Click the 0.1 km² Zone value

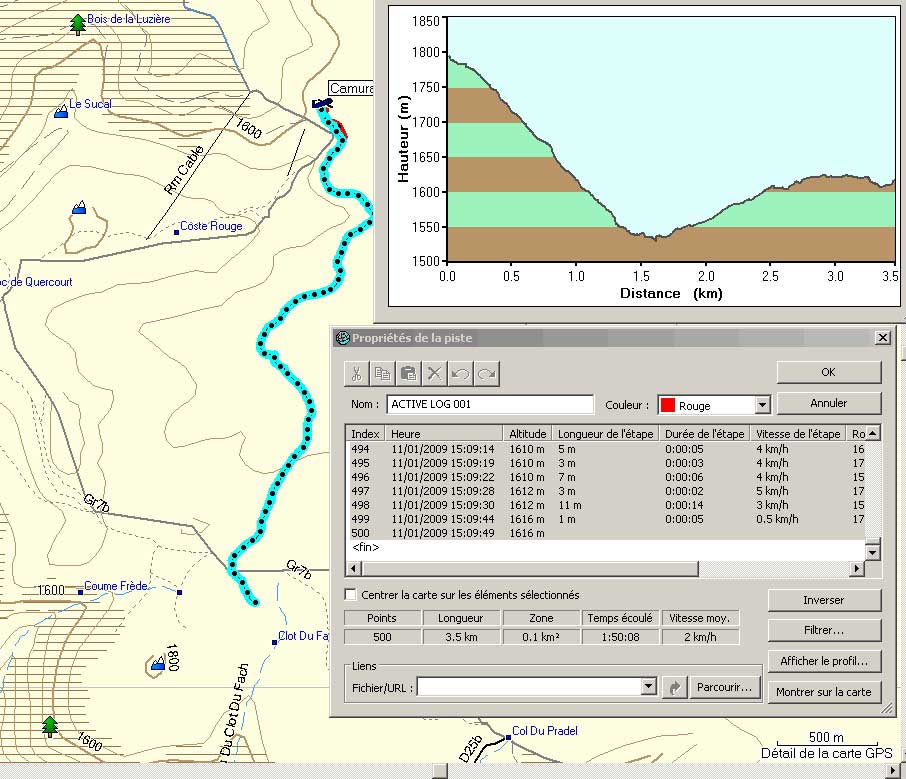pyautogui.click(x=541, y=636)
